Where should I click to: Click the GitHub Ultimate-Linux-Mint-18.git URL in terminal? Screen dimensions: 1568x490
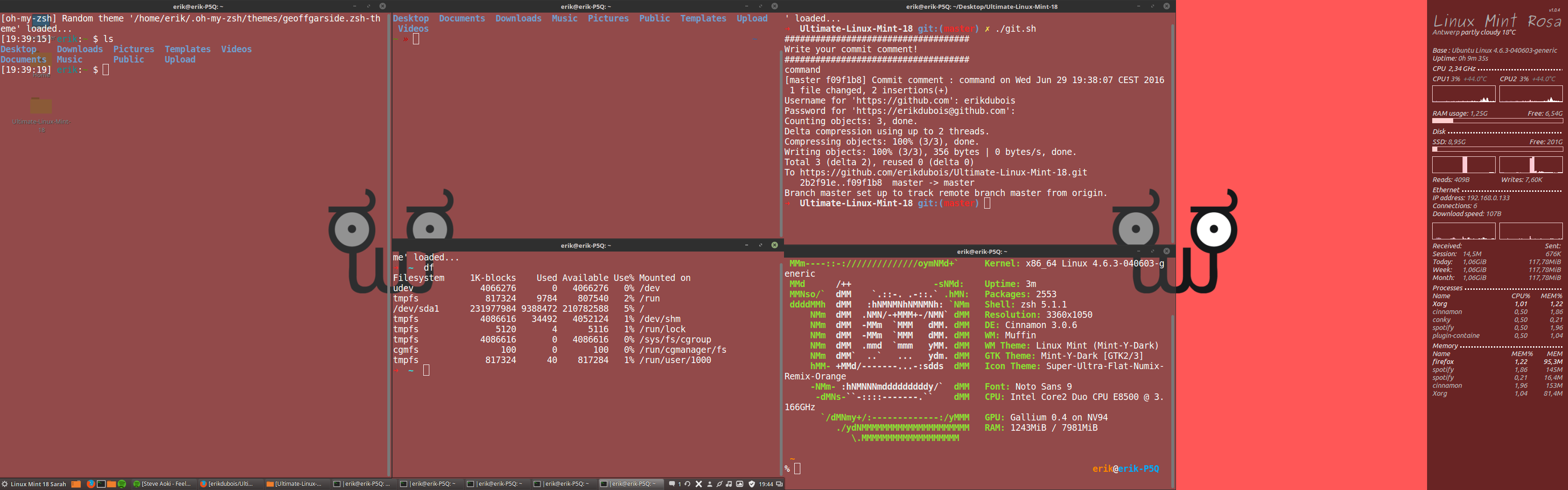(943, 172)
